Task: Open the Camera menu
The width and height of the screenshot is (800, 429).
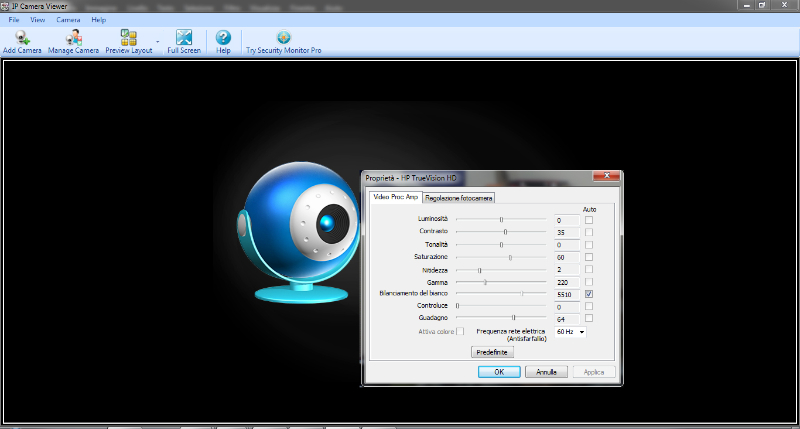Action: [x=68, y=20]
